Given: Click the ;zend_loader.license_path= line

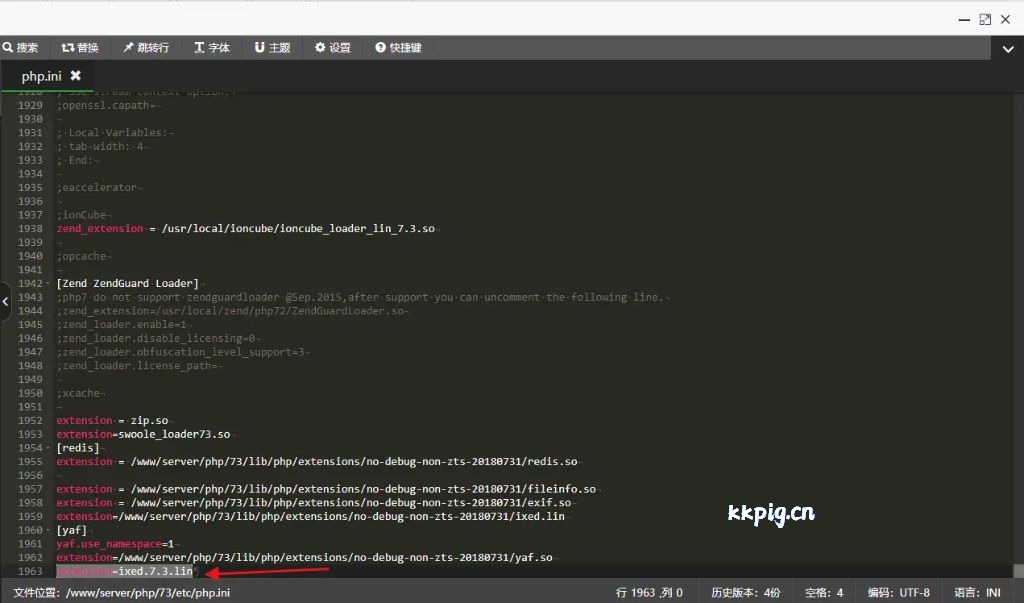Looking at the screenshot, I should tap(137, 366).
